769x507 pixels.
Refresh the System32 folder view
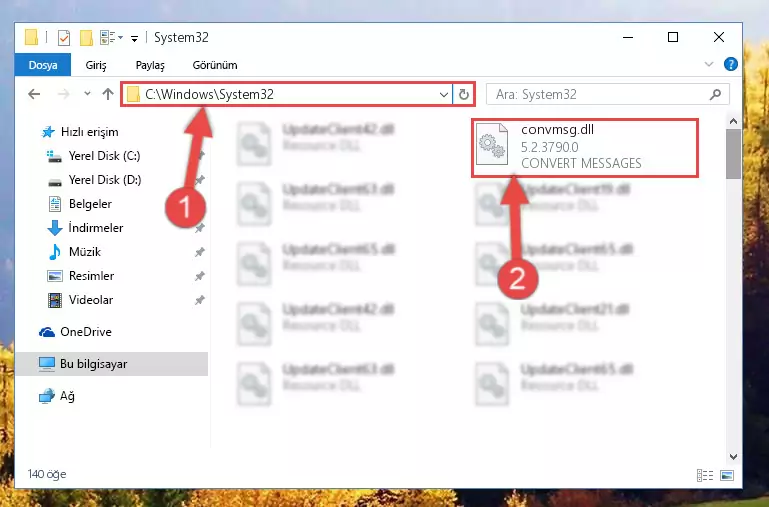click(463, 94)
